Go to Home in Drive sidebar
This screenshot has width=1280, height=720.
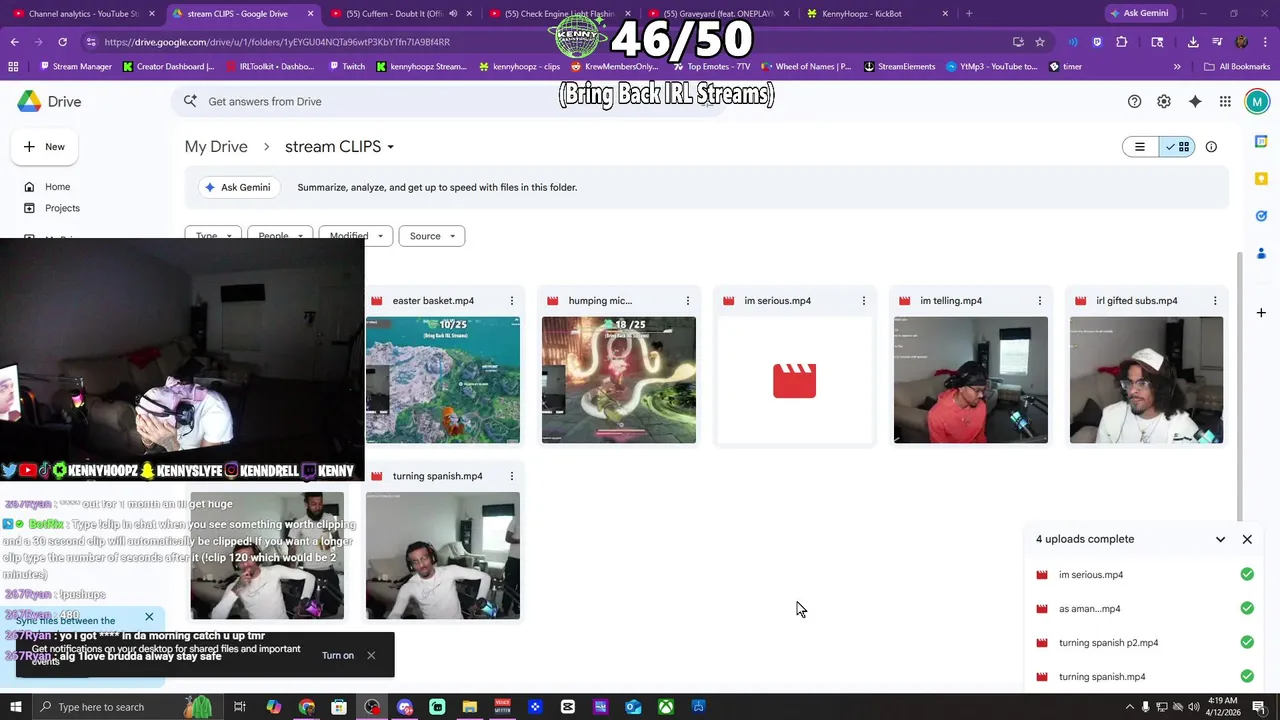pos(57,187)
